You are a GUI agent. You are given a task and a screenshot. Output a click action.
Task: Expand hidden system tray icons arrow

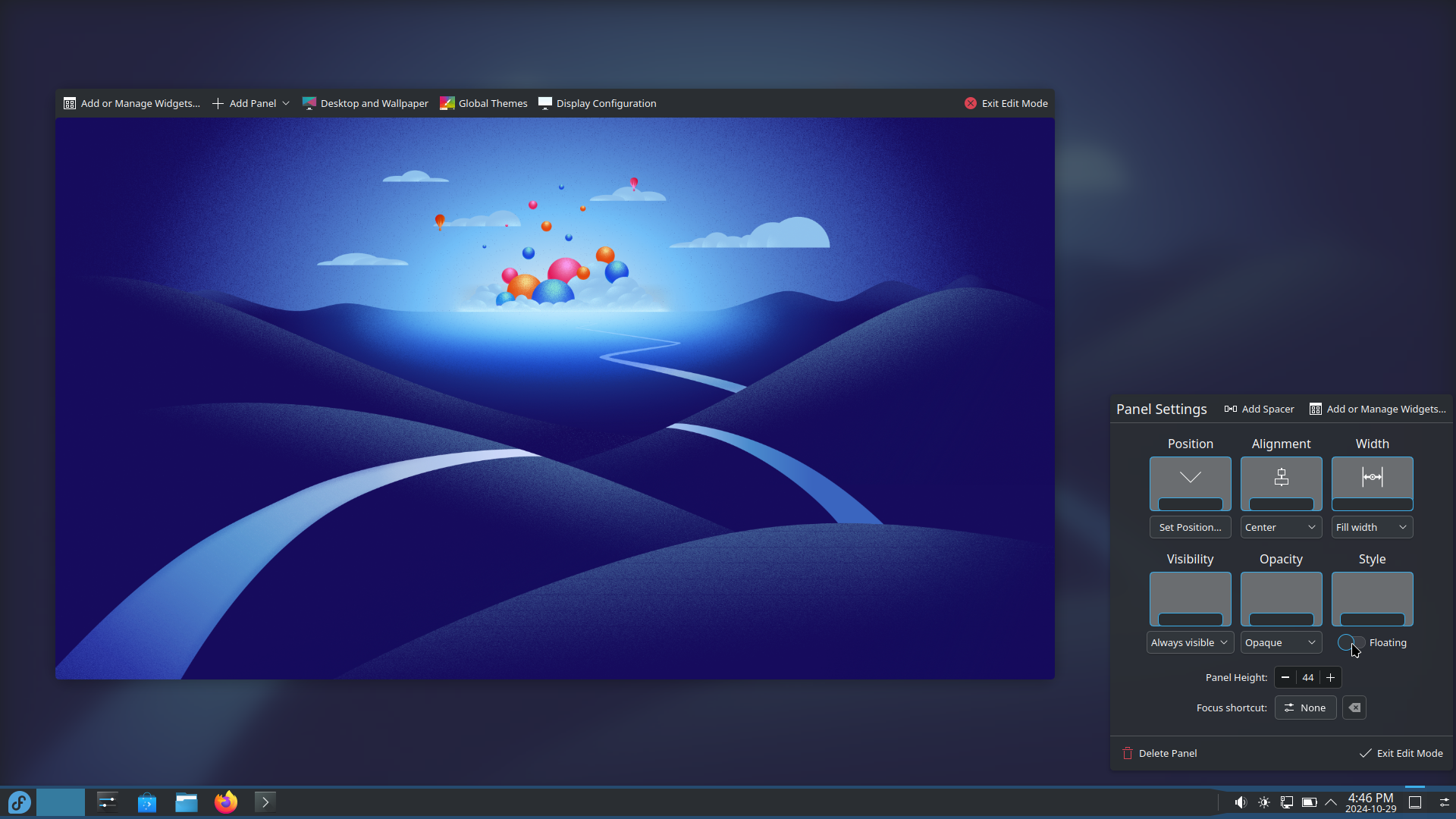tap(1331, 802)
